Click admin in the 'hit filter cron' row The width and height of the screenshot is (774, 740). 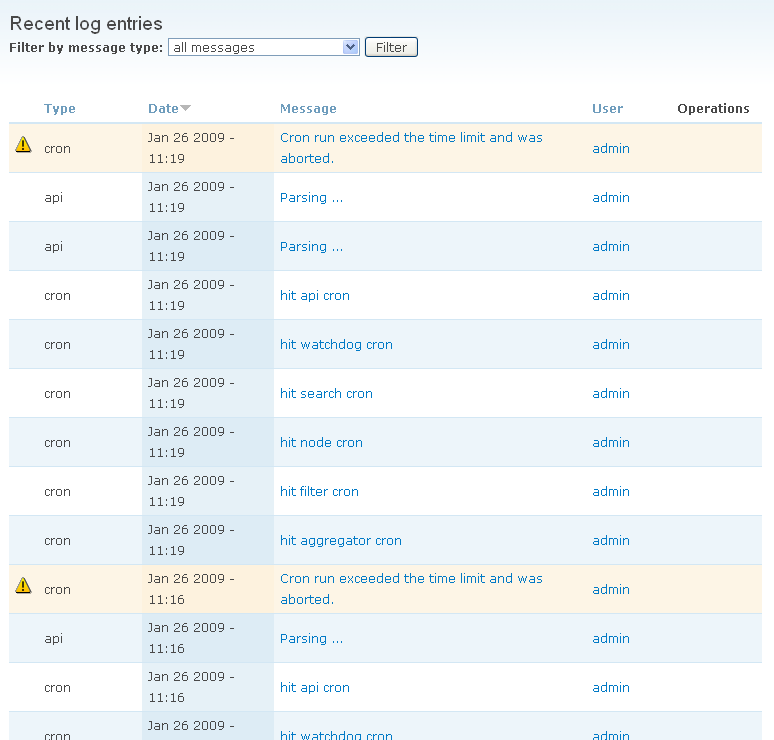click(x=611, y=491)
